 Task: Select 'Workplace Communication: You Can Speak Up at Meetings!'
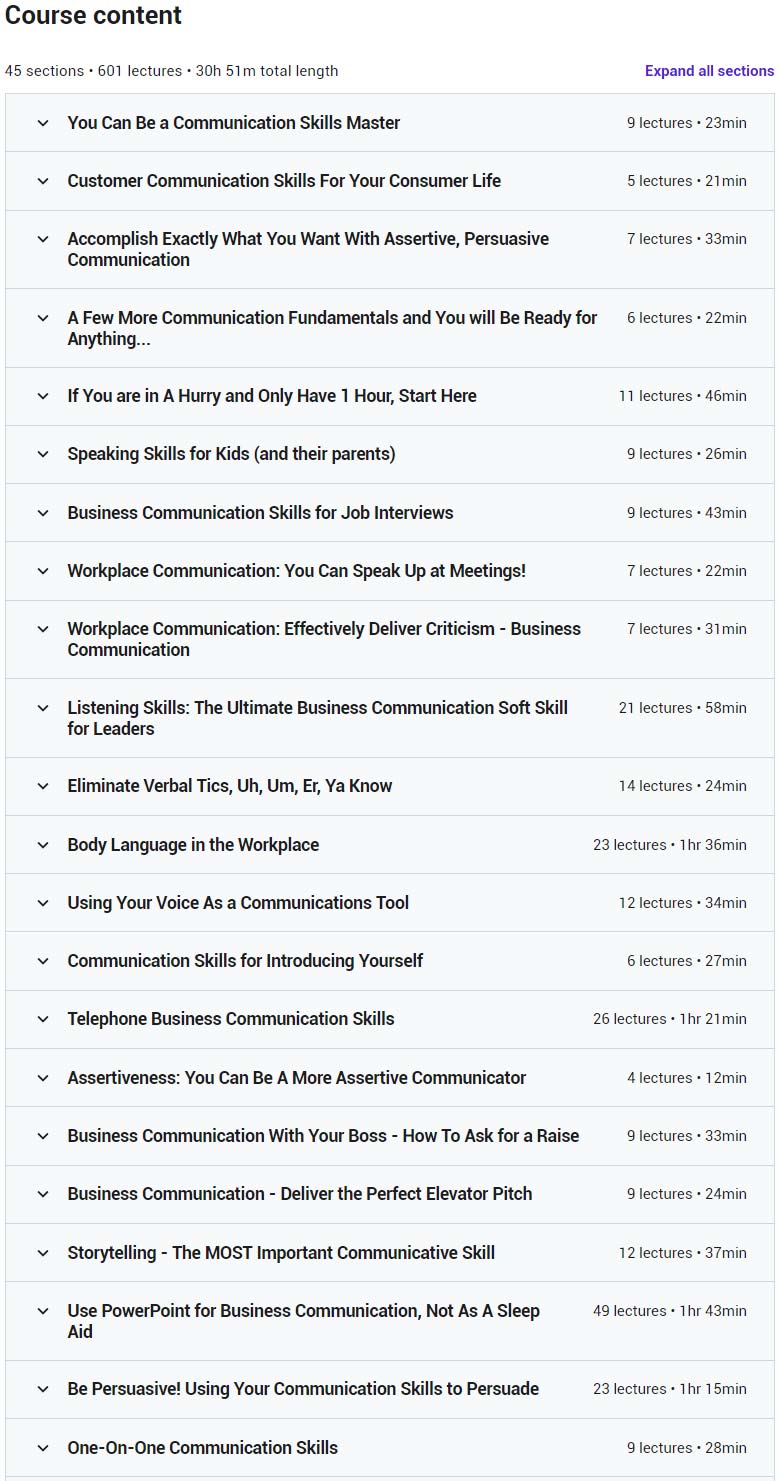[x=296, y=571]
